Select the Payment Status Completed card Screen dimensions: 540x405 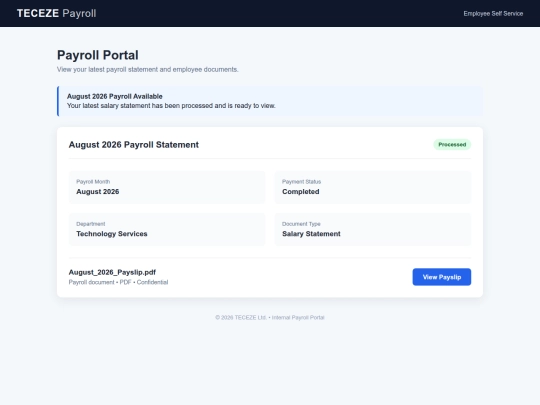click(x=373, y=187)
